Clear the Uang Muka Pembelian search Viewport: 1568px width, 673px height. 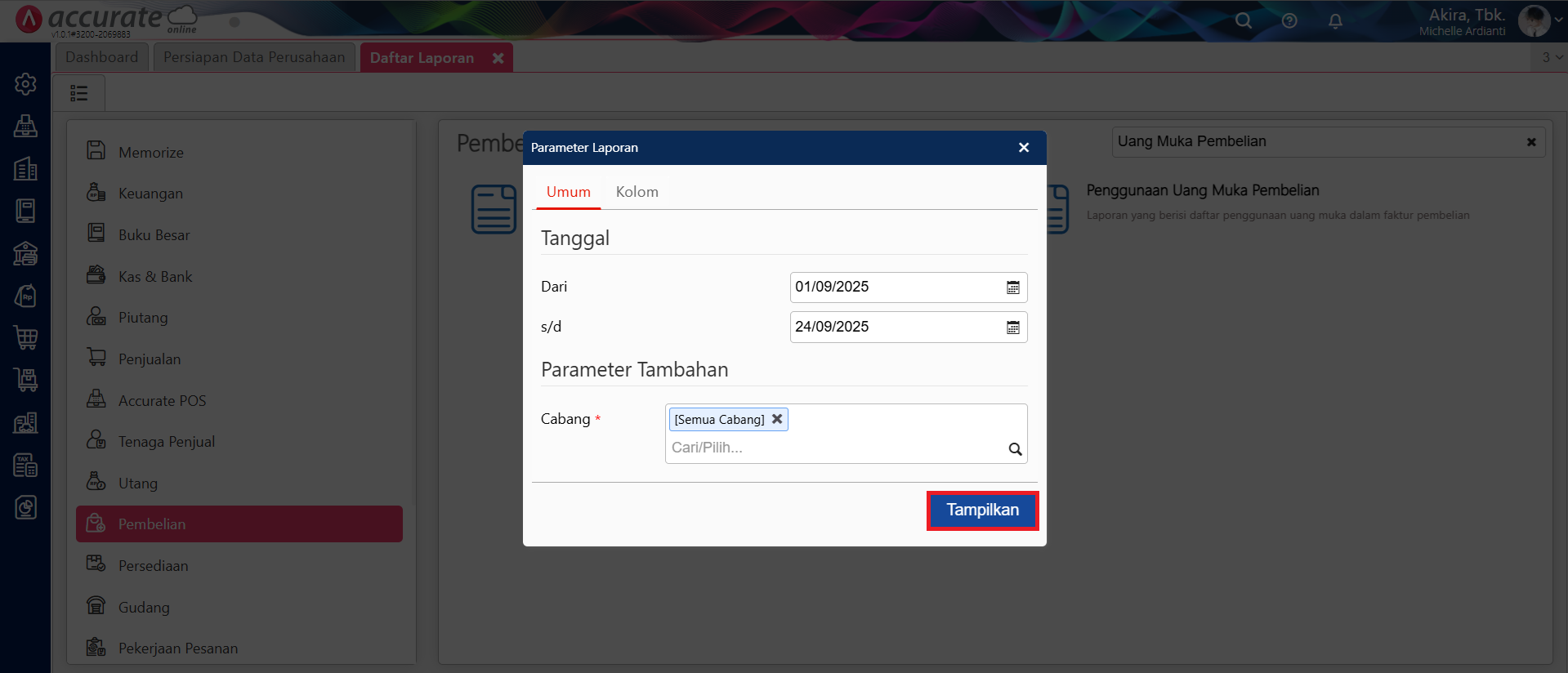(x=1531, y=142)
